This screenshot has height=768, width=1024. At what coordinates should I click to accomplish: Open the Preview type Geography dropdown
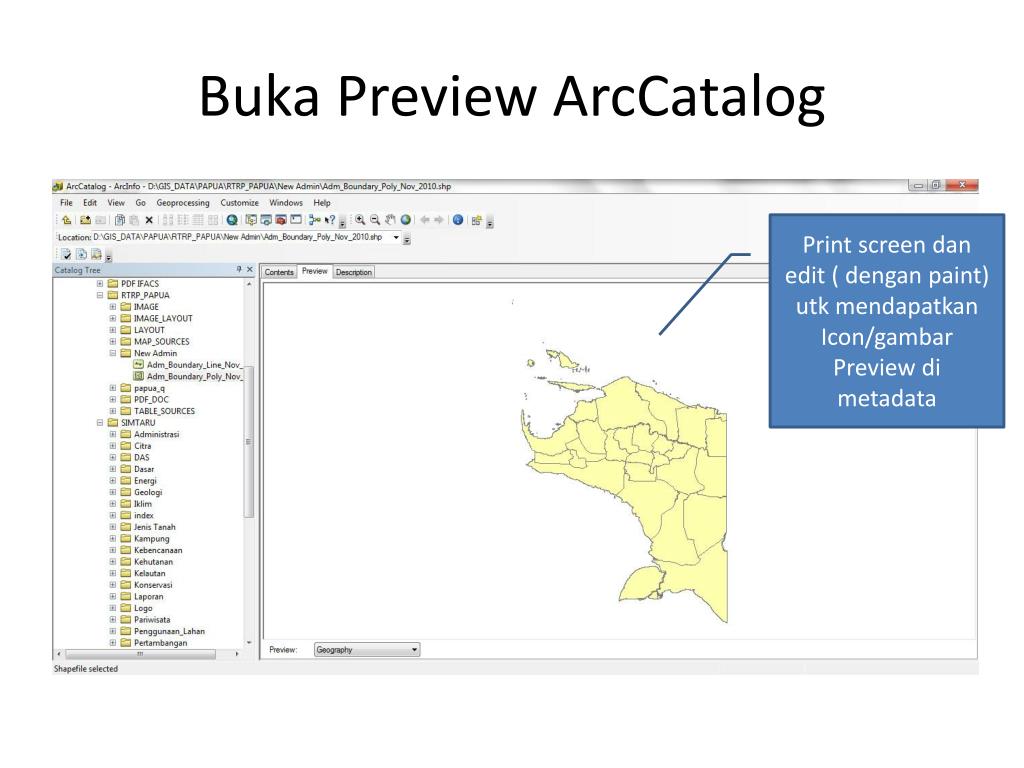click(414, 650)
